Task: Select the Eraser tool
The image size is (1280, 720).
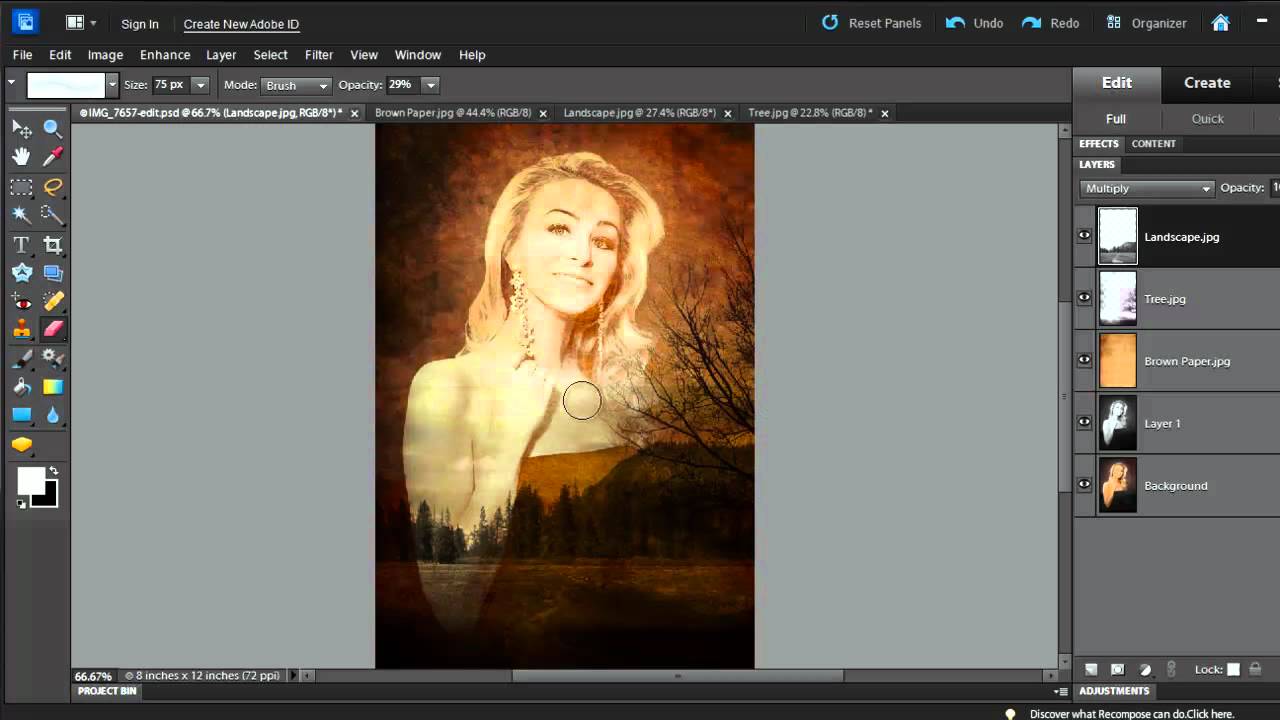Action: [53, 328]
